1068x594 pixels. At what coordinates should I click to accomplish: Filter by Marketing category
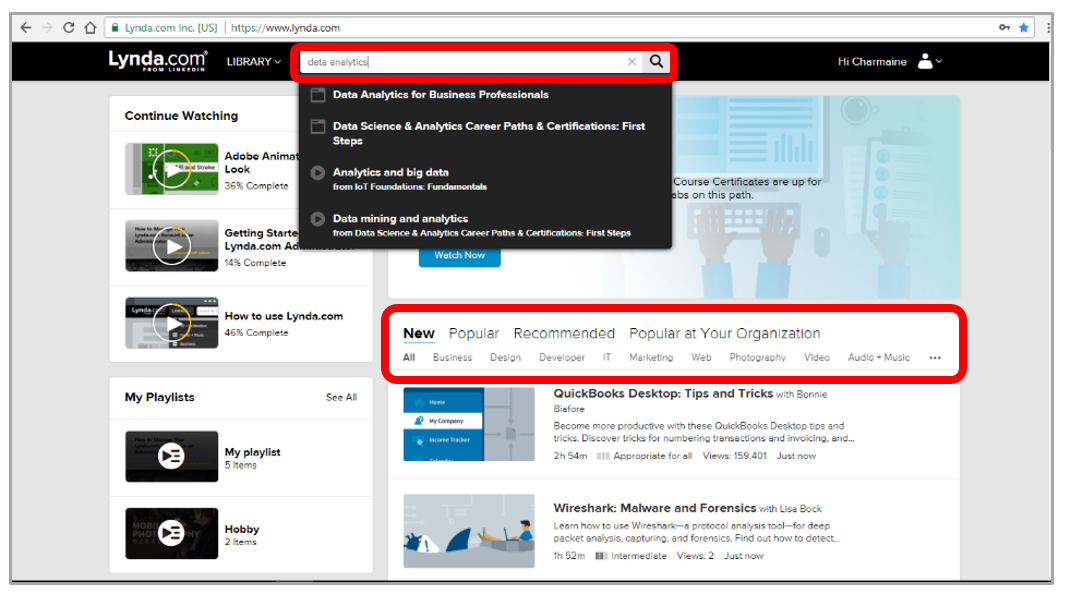coord(651,357)
